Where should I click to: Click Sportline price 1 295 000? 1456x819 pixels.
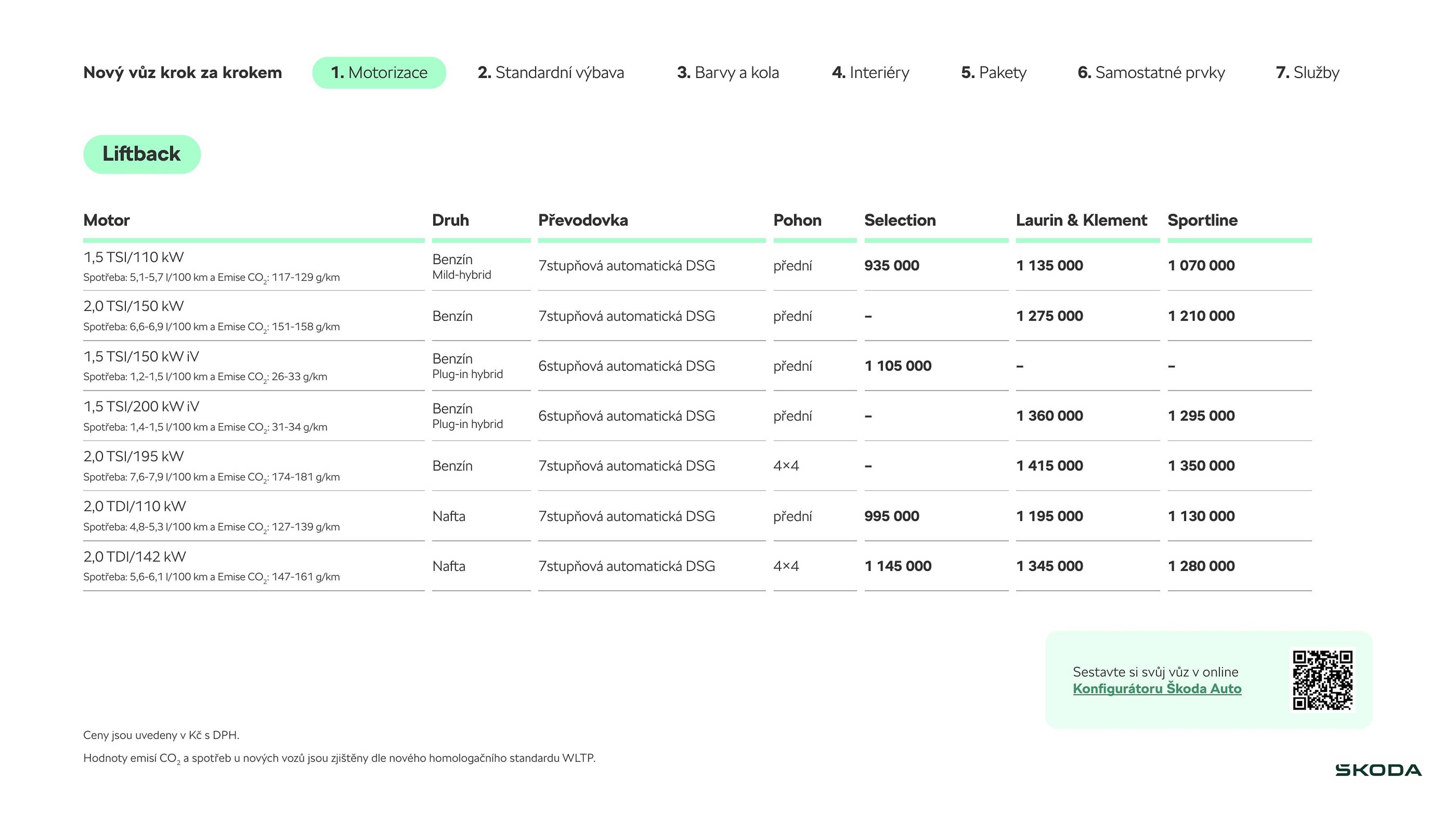[x=1201, y=416]
